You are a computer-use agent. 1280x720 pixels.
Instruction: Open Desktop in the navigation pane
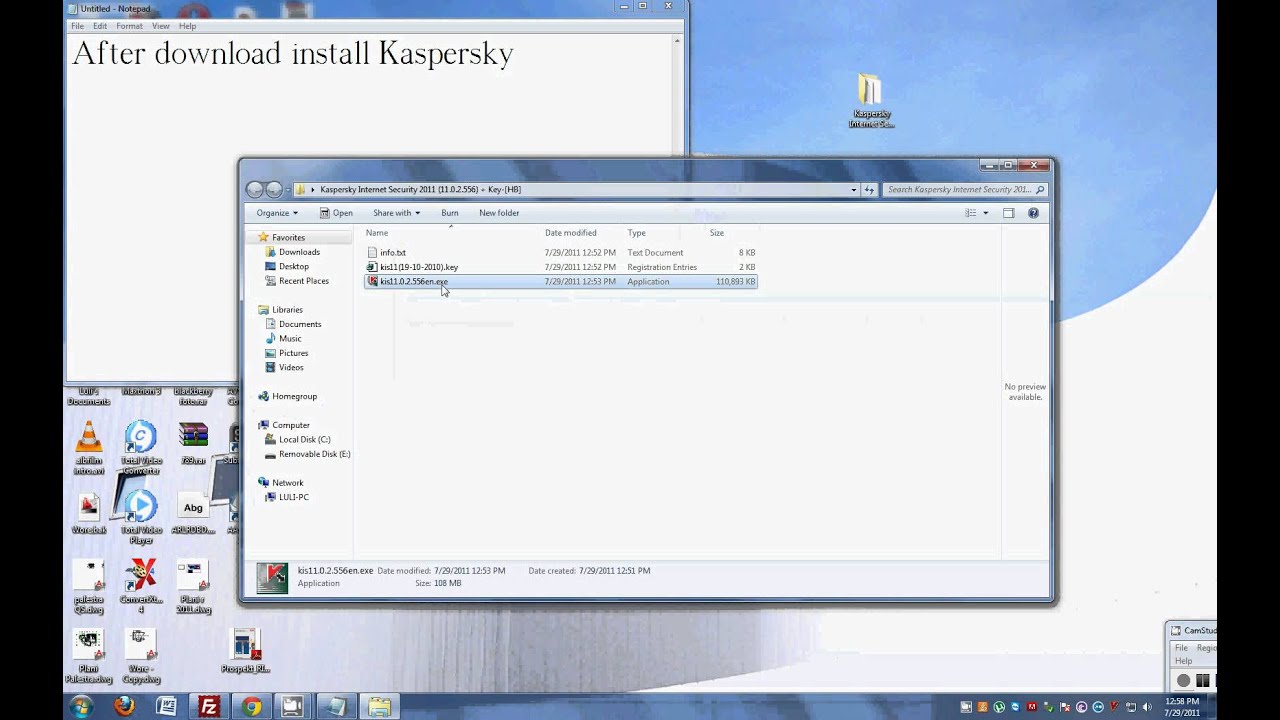[x=293, y=266]
